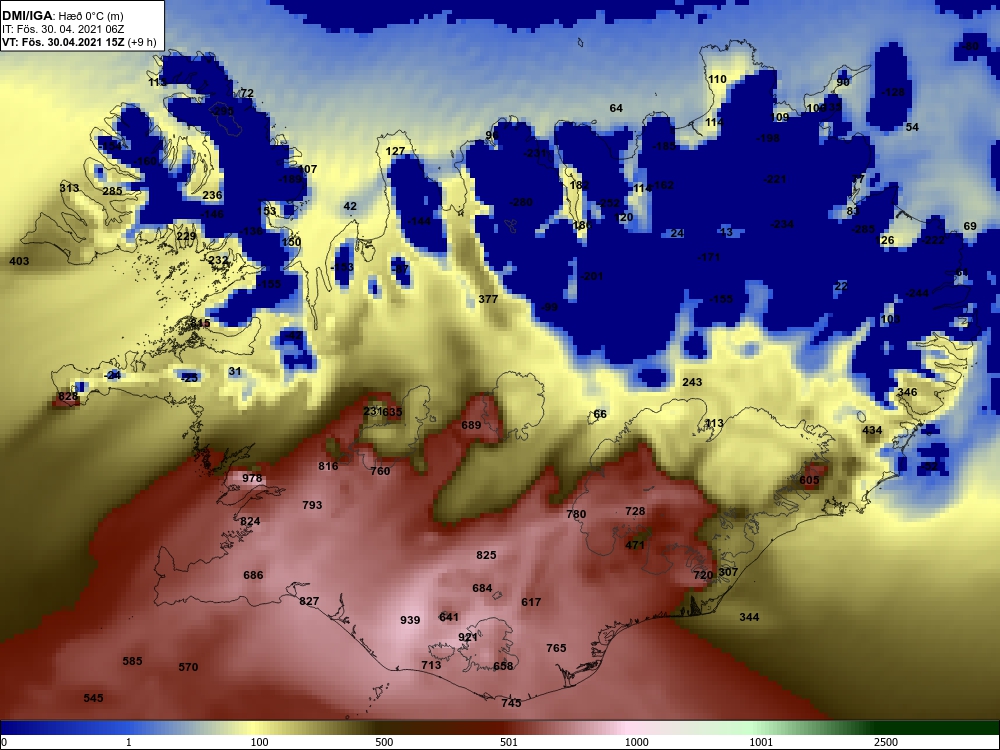This screenshot has height=750, width=1000.
Task: Click the offshore value 54 in the northeast
Action: (x=913, y=128)
